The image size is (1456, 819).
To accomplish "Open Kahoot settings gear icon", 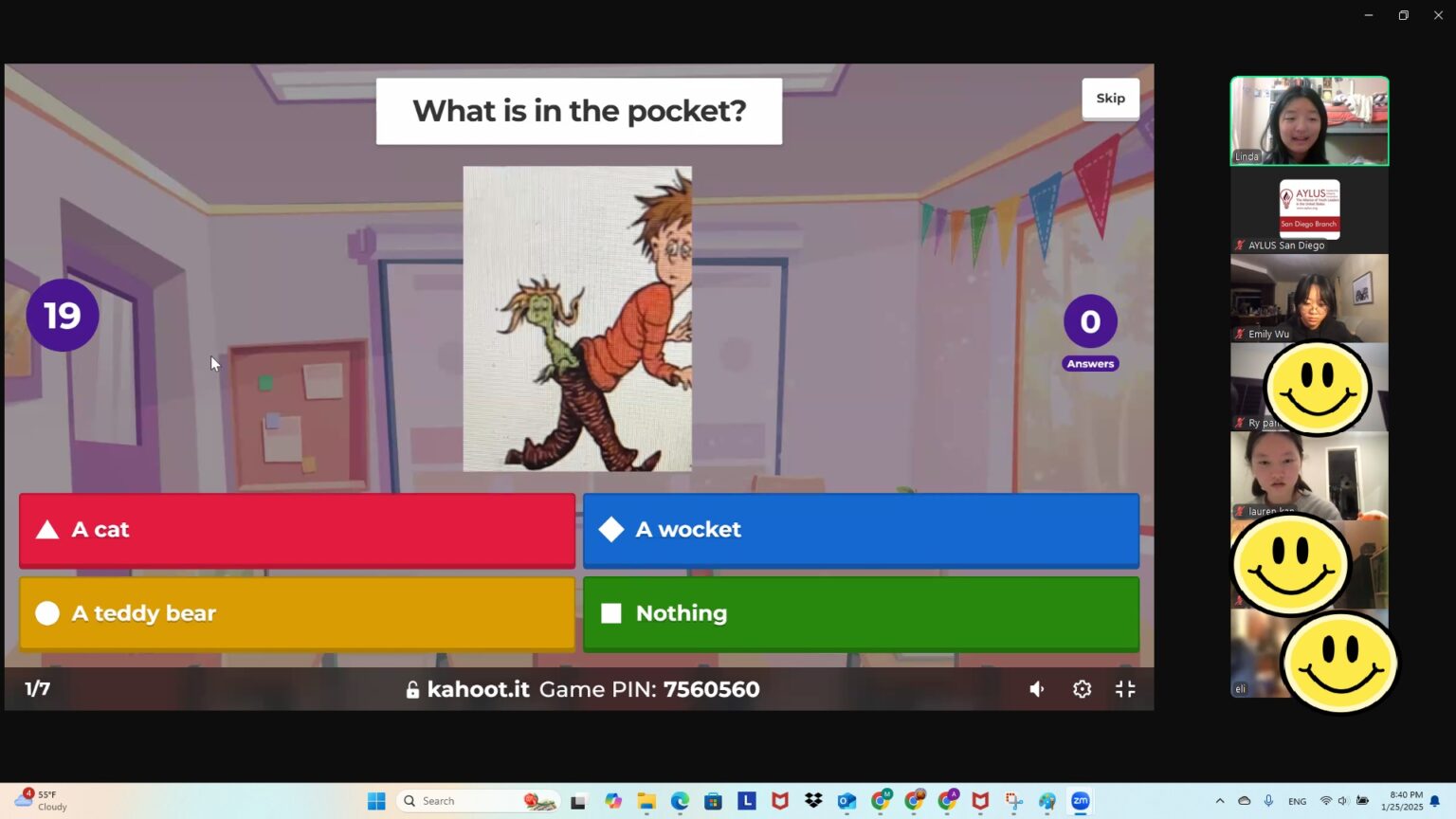I will click(x=1082, y=689).
